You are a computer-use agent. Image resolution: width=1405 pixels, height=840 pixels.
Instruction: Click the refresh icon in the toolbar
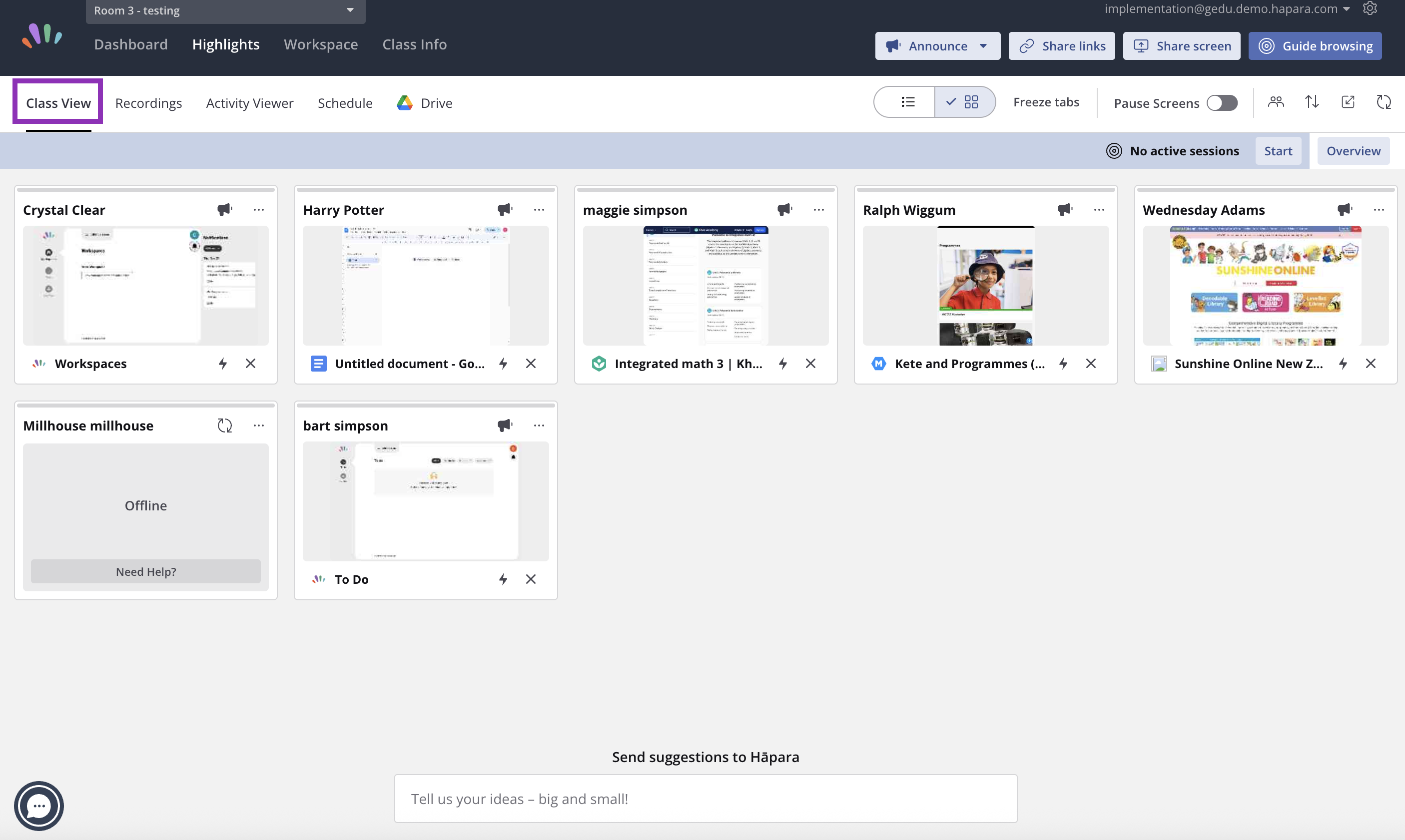1384,102
